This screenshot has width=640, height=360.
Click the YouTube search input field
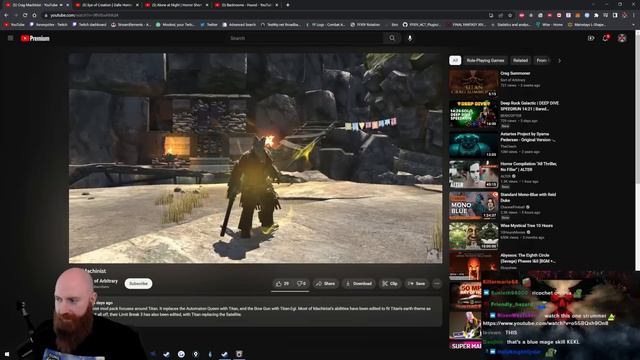(x=303, y=38)
